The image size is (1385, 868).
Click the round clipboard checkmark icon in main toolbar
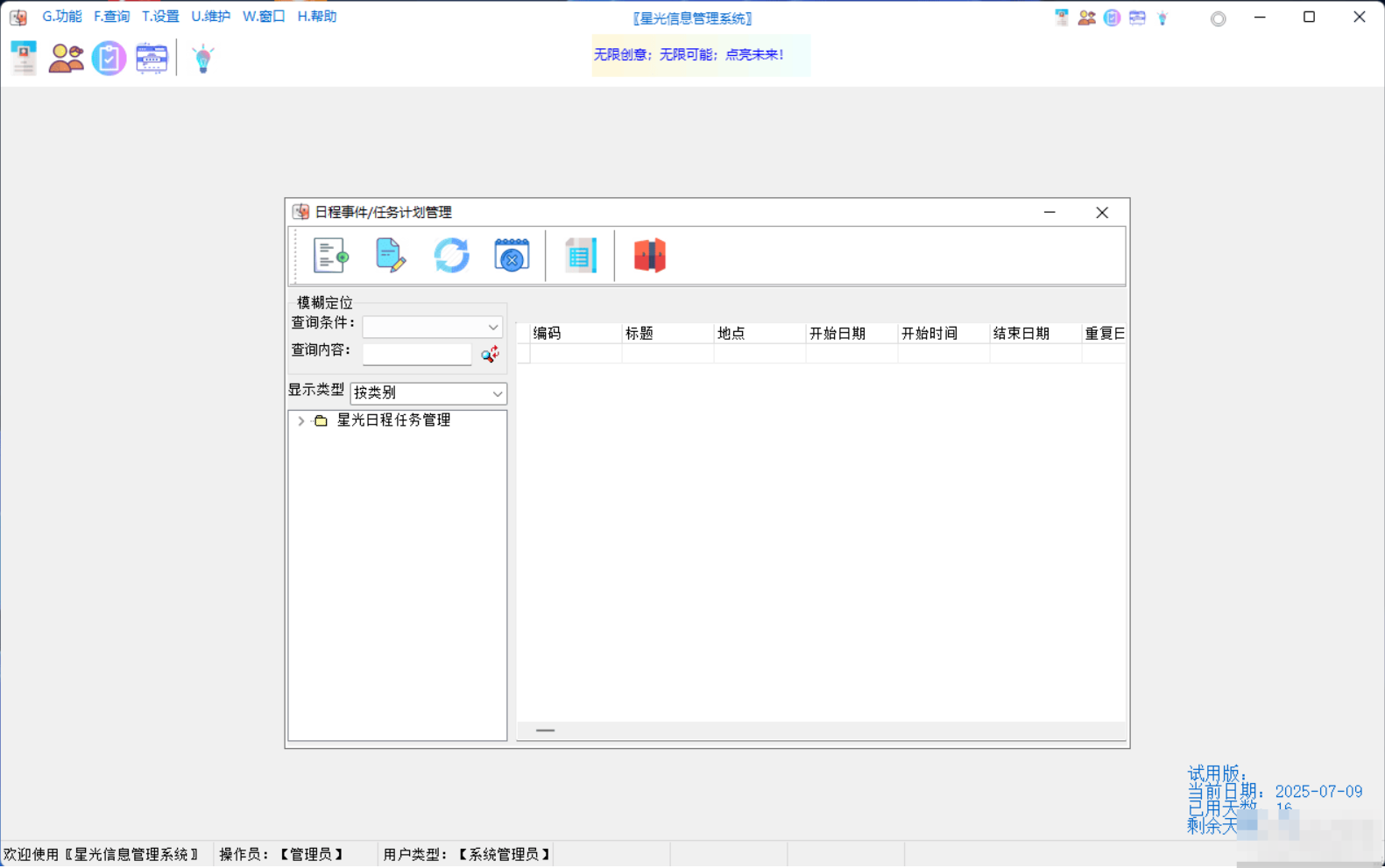(x=109, y=59)
